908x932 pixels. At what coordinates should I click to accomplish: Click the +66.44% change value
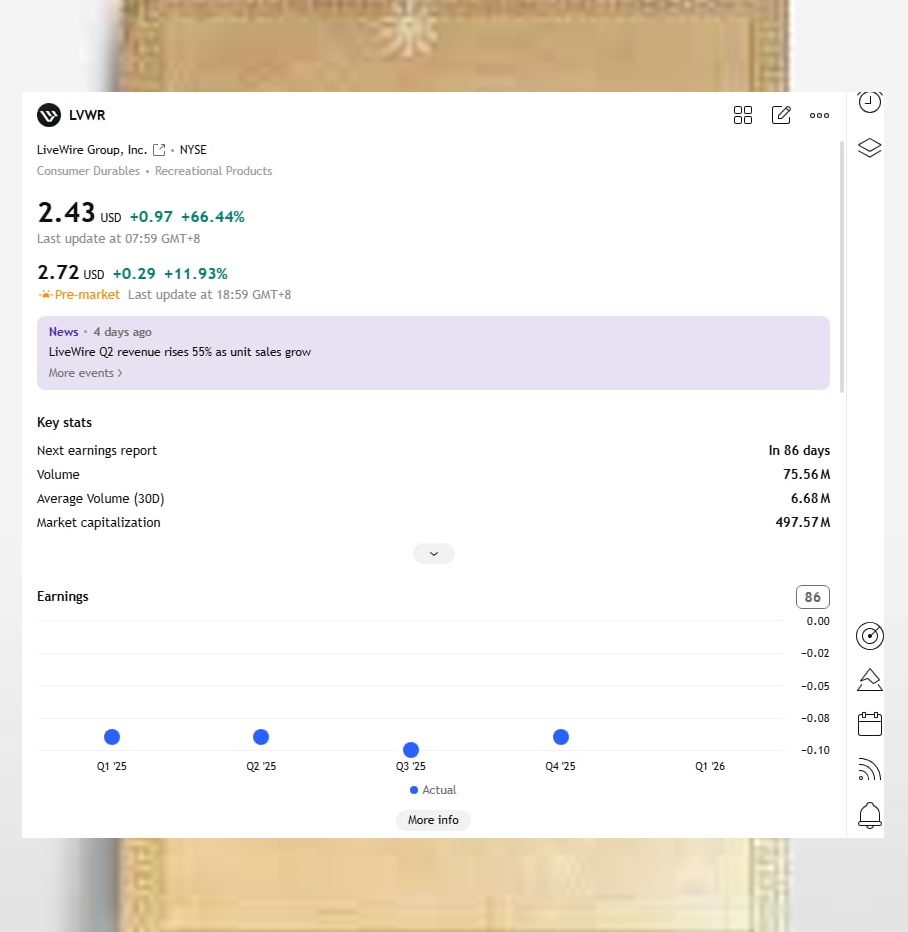click(x=213, y=217)
